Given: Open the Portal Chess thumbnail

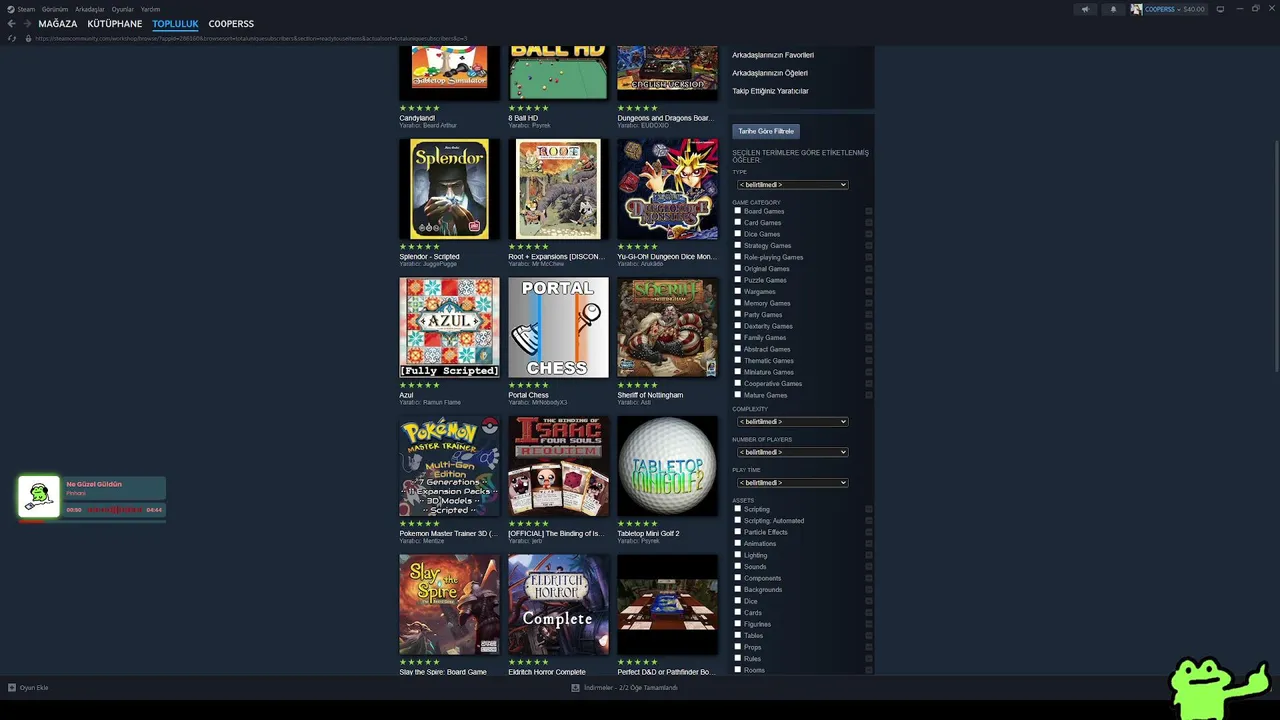Looking at the screenshot, I should (x=558, y=327).
